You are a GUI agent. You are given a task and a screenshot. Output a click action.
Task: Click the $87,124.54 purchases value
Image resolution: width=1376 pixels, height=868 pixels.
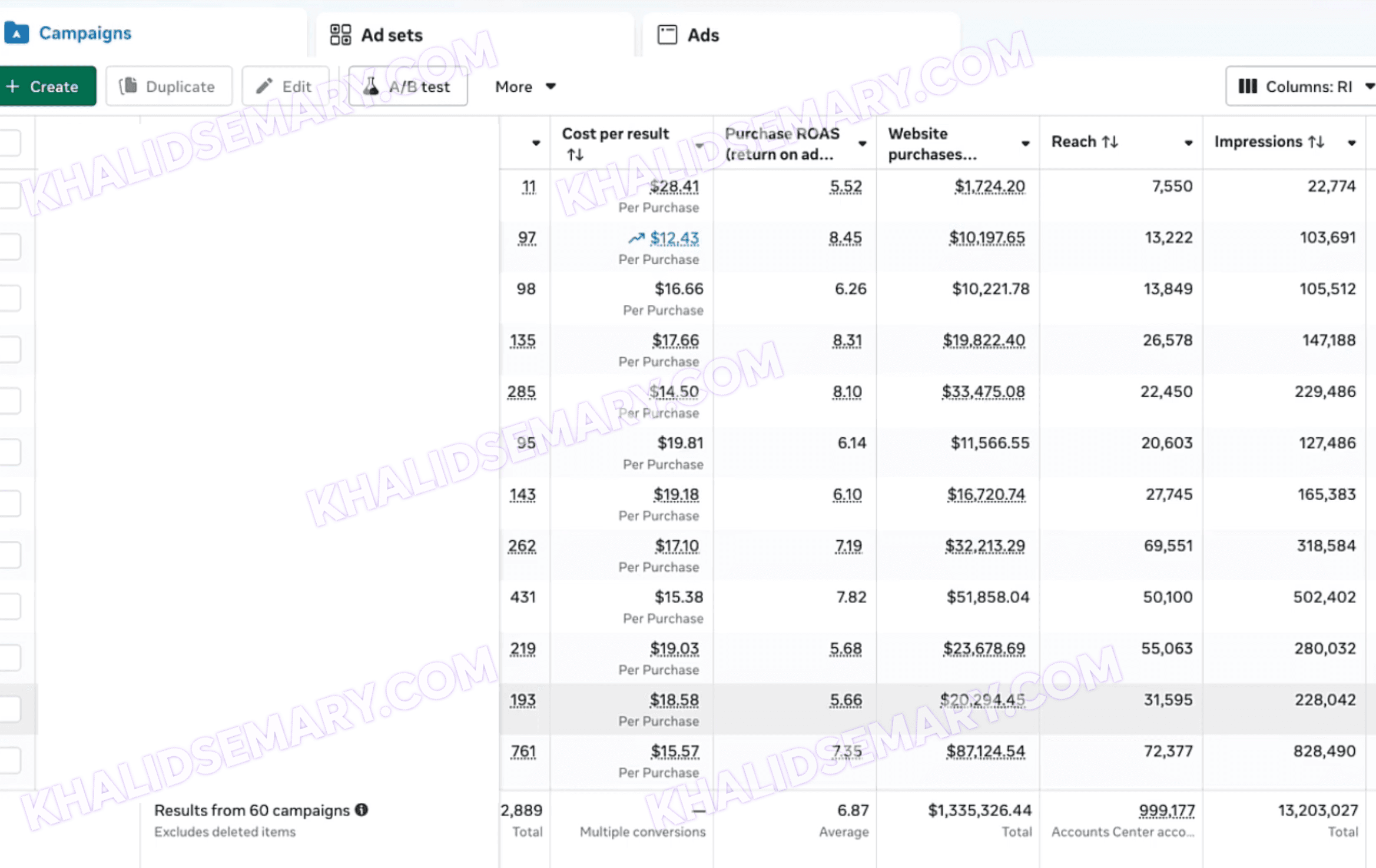click(x=985, y=751)
